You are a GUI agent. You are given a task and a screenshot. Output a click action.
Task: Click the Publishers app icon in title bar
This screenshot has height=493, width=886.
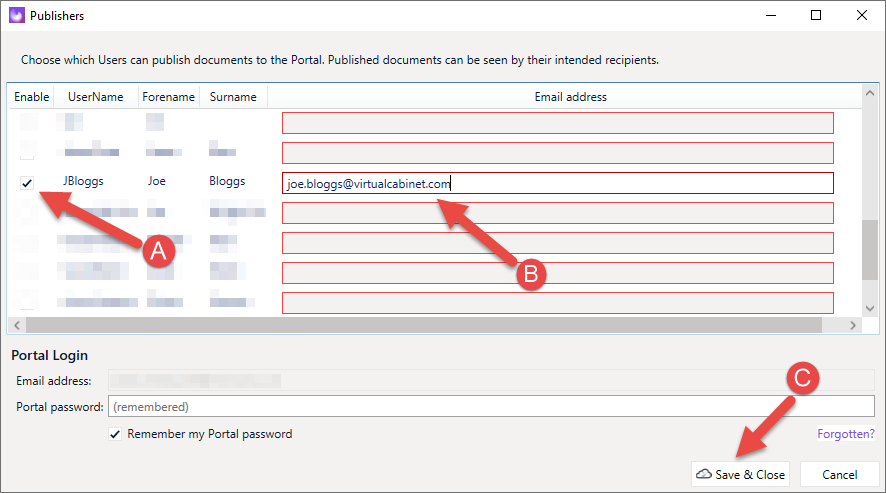17,15
